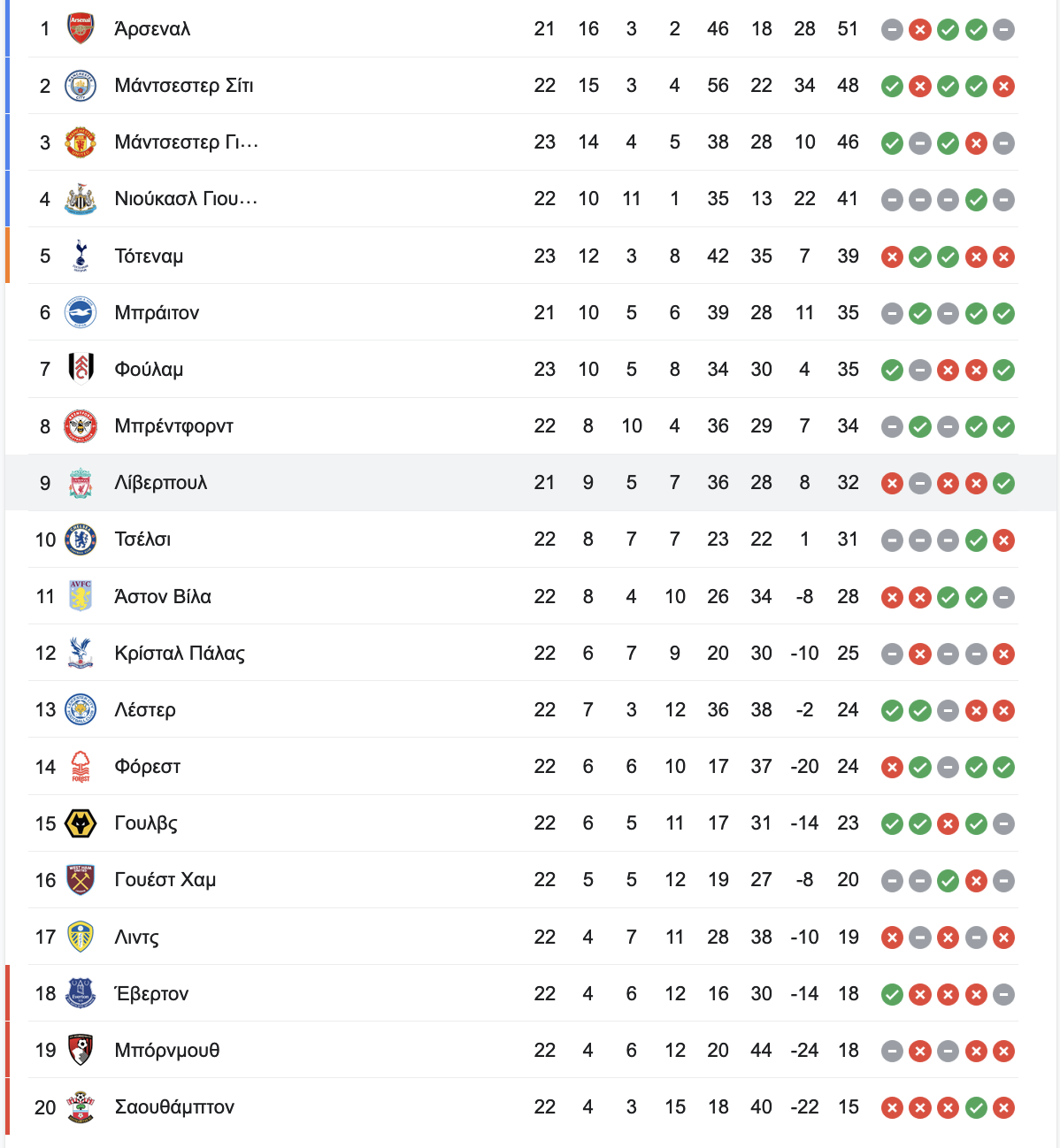Click the Crystal Palace eagle crest
Viewport: 1060px width, 1148px height.
[81, 653]
